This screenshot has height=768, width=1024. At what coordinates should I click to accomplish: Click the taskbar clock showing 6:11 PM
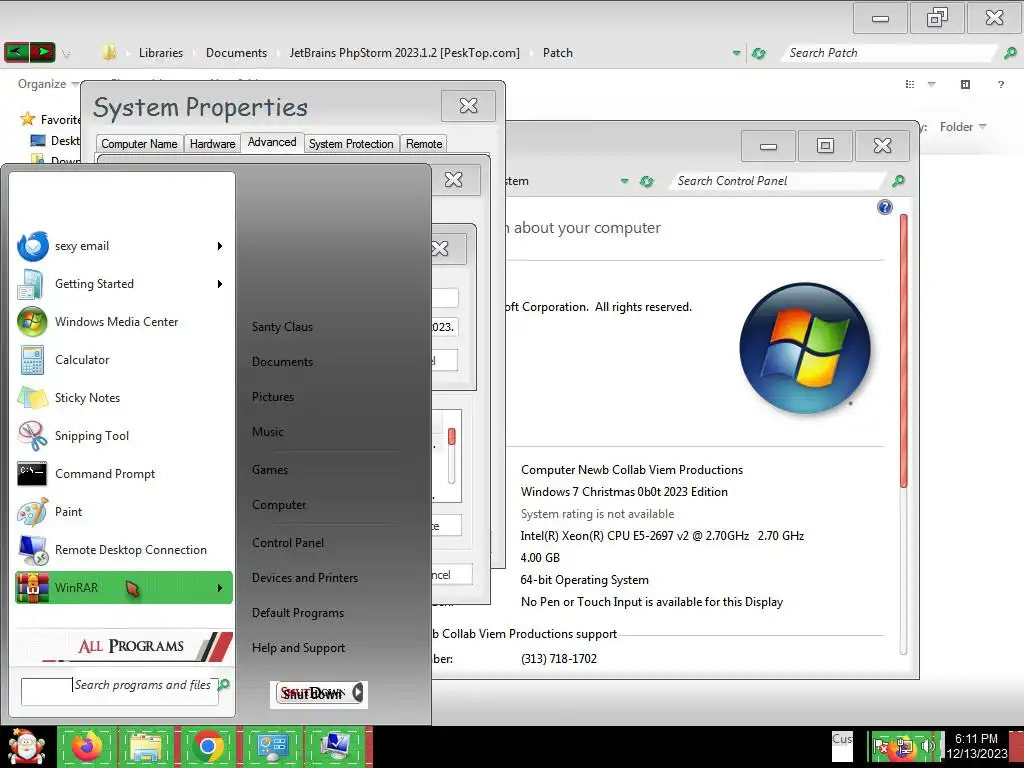click(976, 746)
